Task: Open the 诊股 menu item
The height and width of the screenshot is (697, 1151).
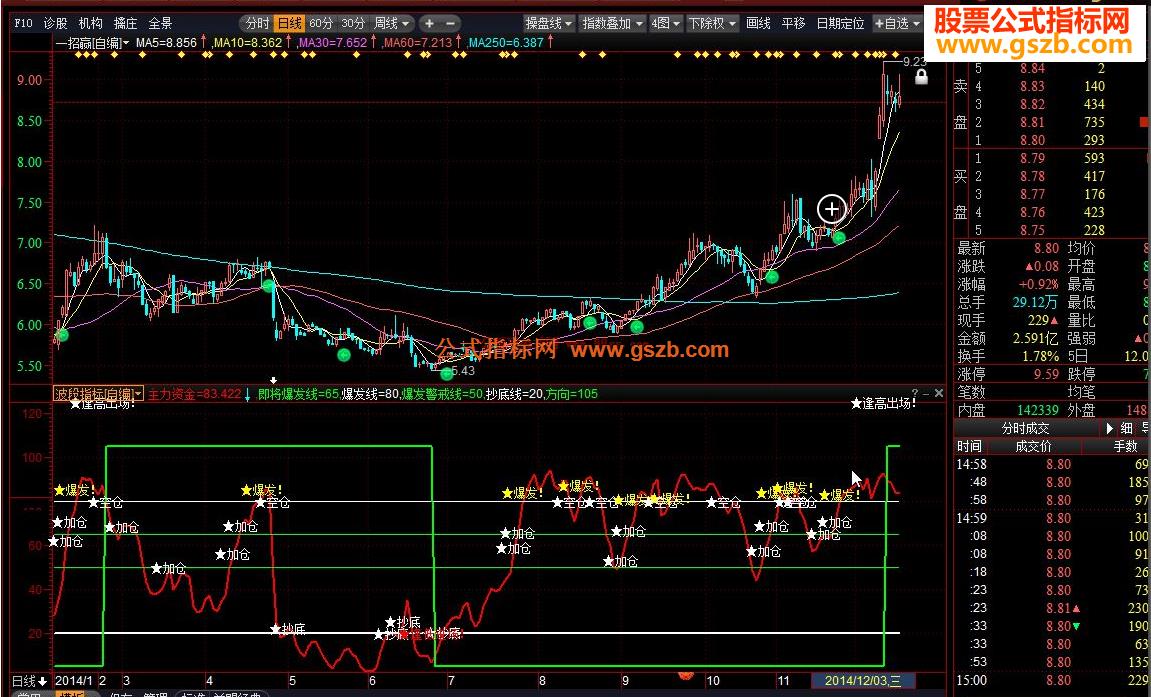Action: [56, 23]
